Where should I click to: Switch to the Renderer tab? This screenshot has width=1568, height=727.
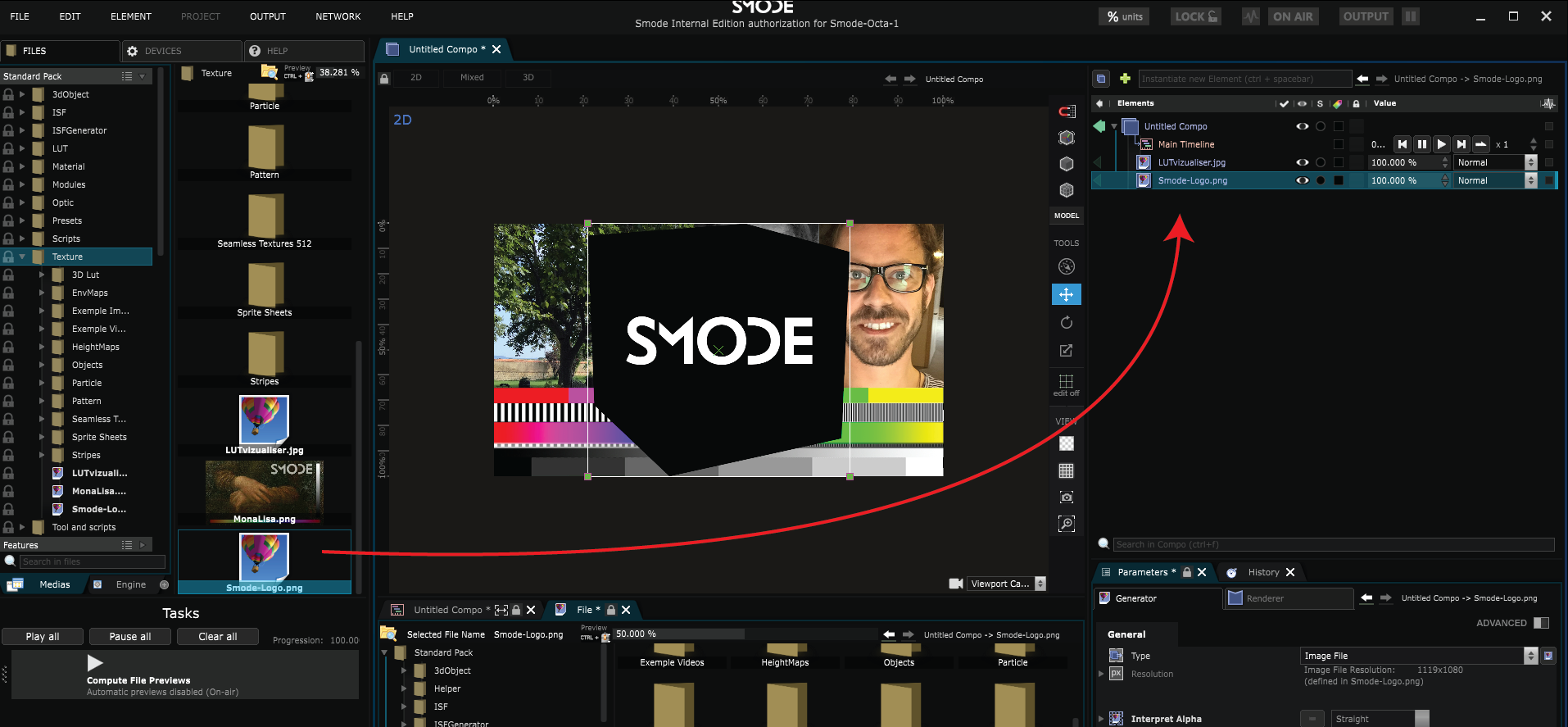pyautogui.click(x=1289, y=598)
